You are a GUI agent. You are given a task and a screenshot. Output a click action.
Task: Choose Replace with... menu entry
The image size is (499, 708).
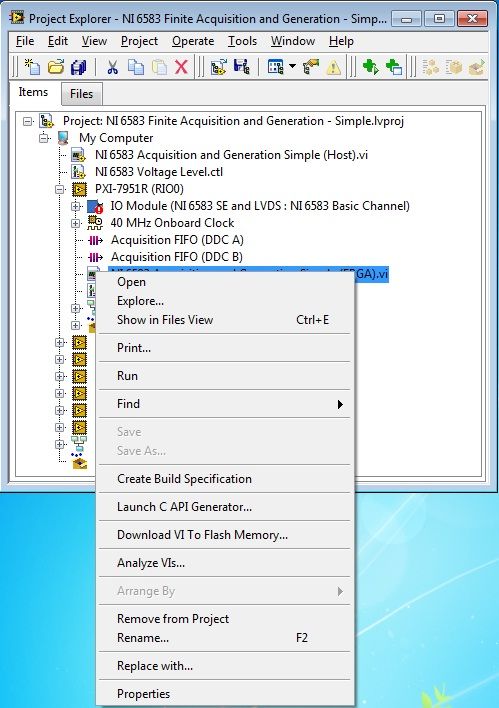(224, 666)
